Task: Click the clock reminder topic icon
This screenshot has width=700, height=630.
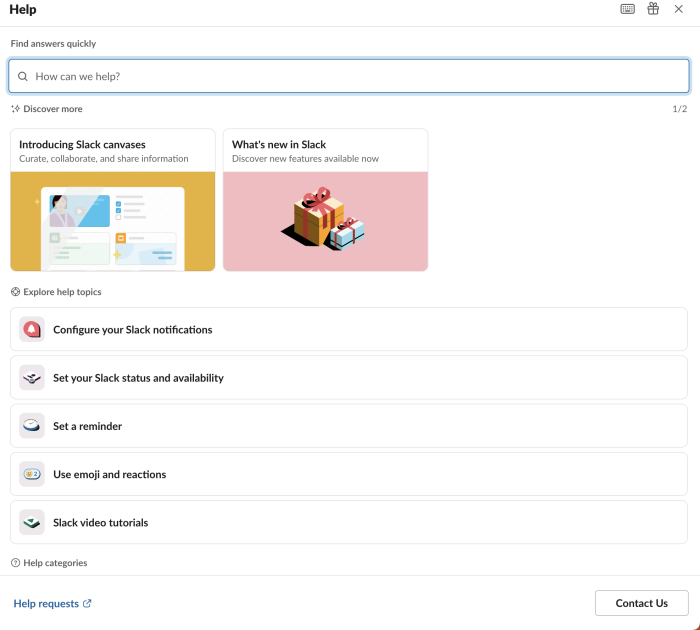Action: (x=32, y=426)
